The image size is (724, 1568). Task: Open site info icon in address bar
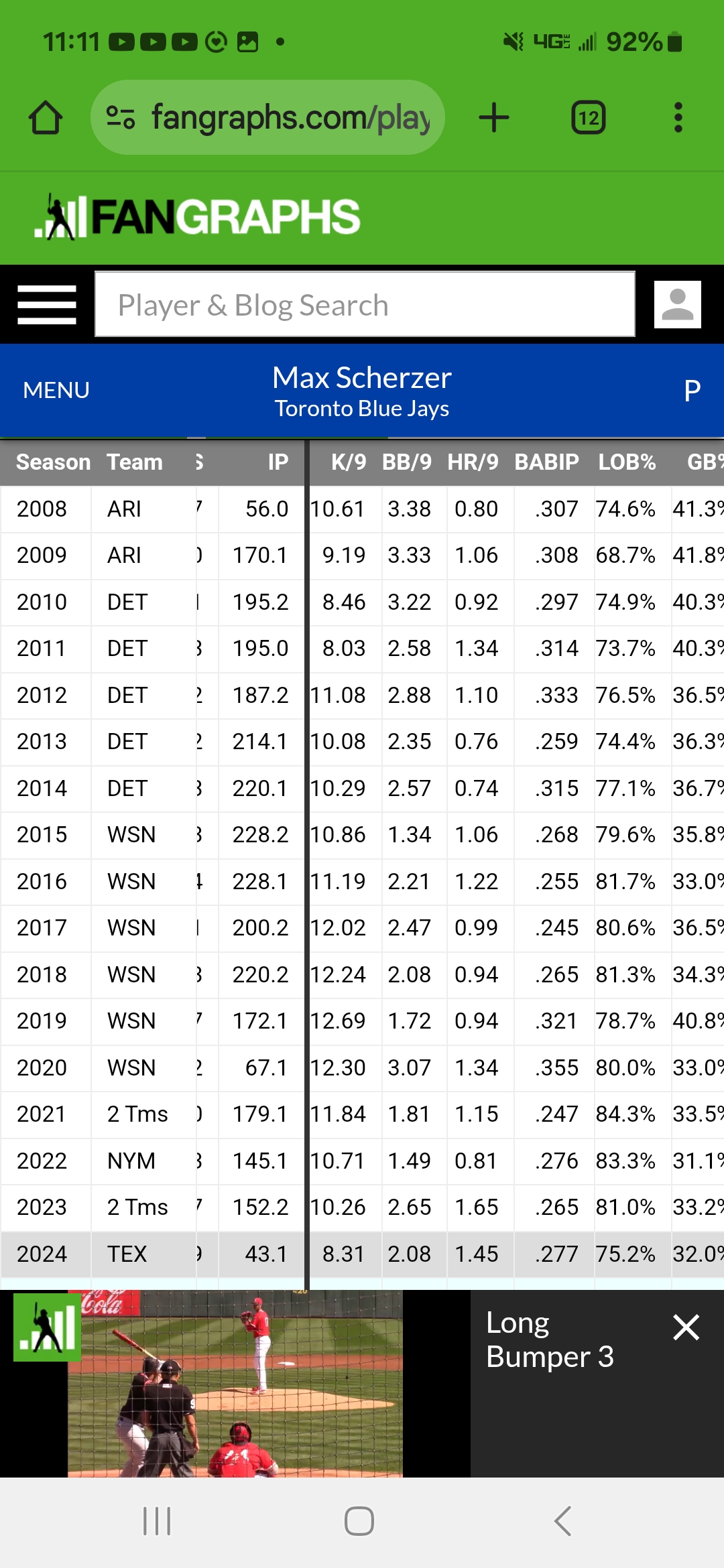point(121,118)
